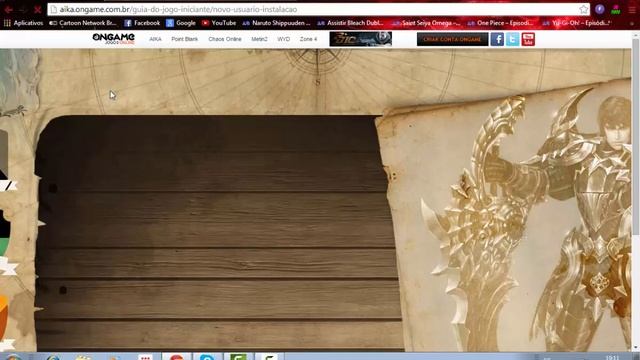Open Cartoon Network bookmark

click(83, 23)
